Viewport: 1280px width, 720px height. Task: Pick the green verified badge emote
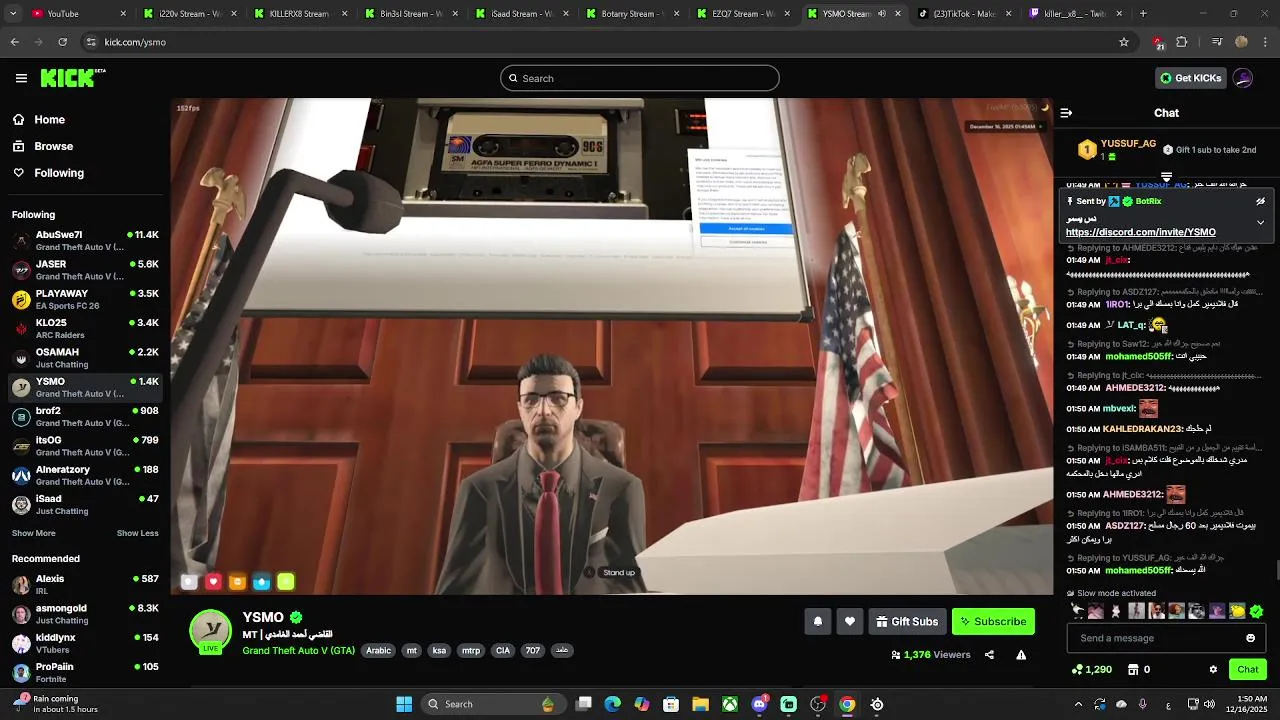[x=1256, y=611]
